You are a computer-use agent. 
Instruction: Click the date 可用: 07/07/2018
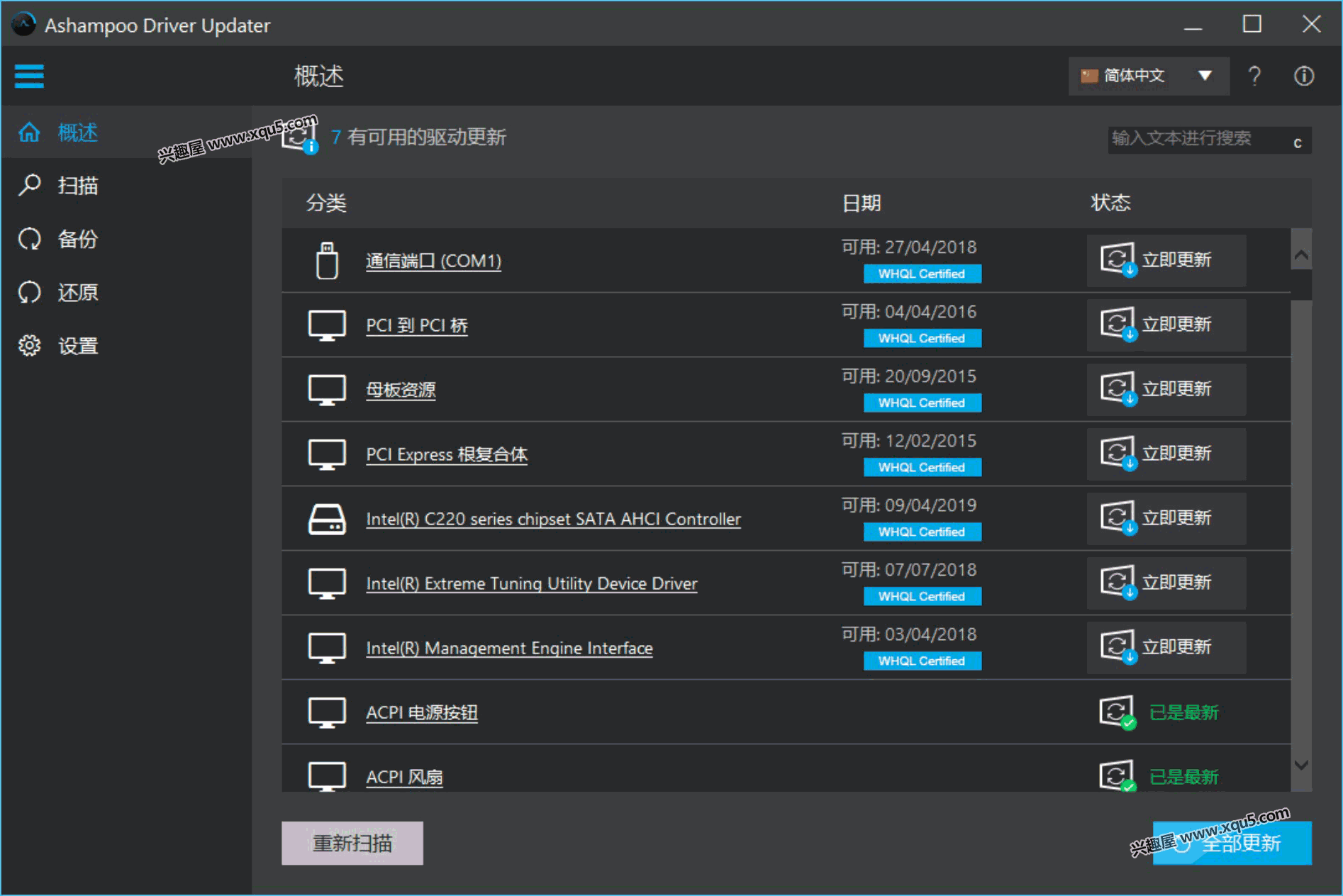909,570
